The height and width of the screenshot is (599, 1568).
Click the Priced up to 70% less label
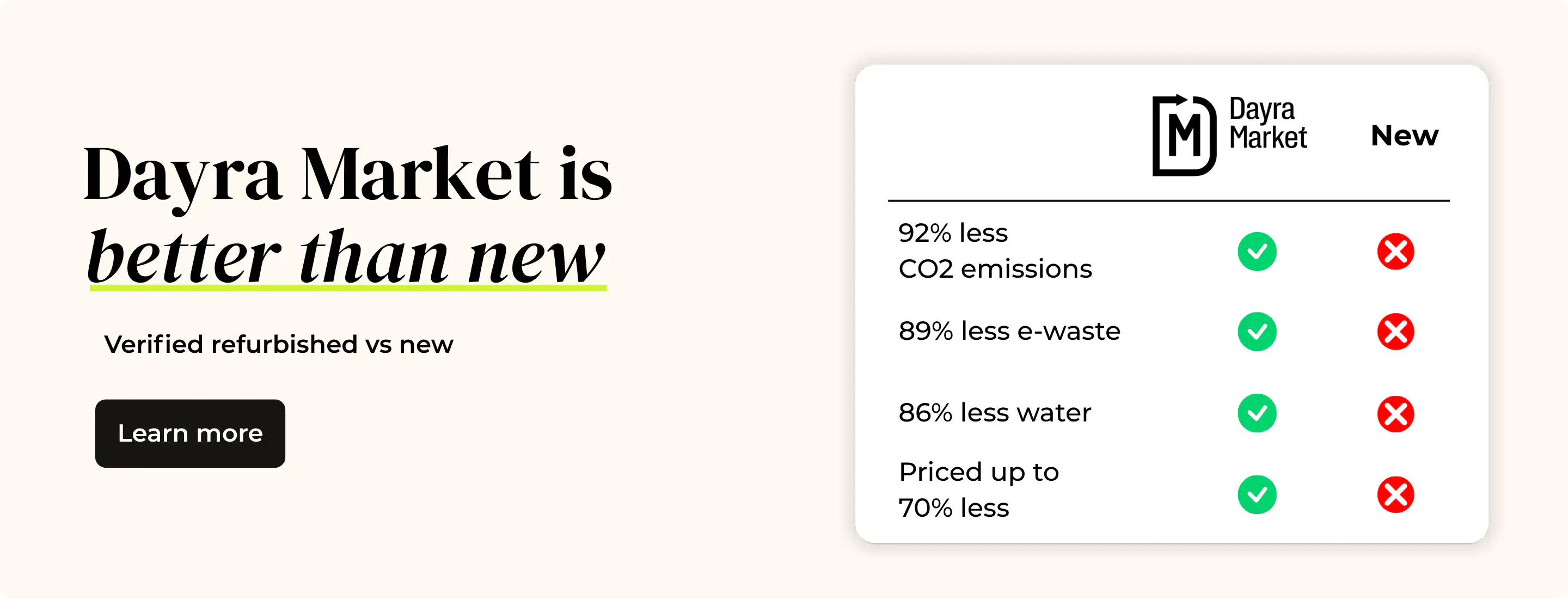pos(978,490)
